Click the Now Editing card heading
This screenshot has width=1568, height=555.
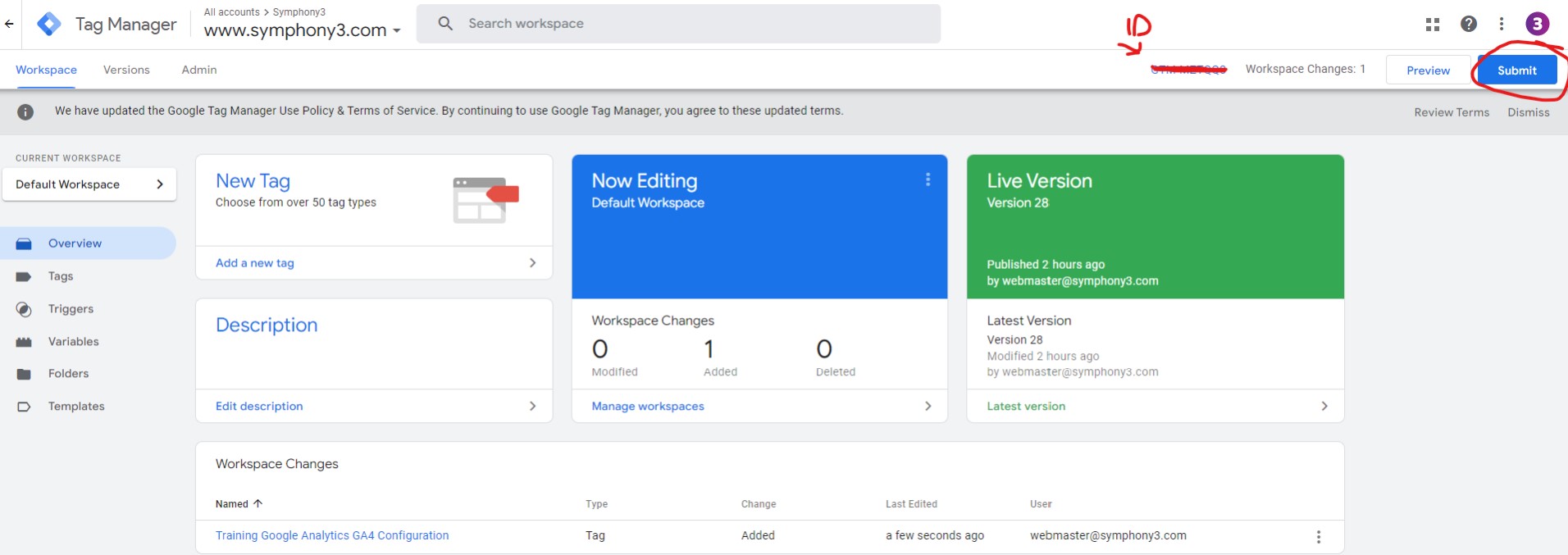pos(645,181)
